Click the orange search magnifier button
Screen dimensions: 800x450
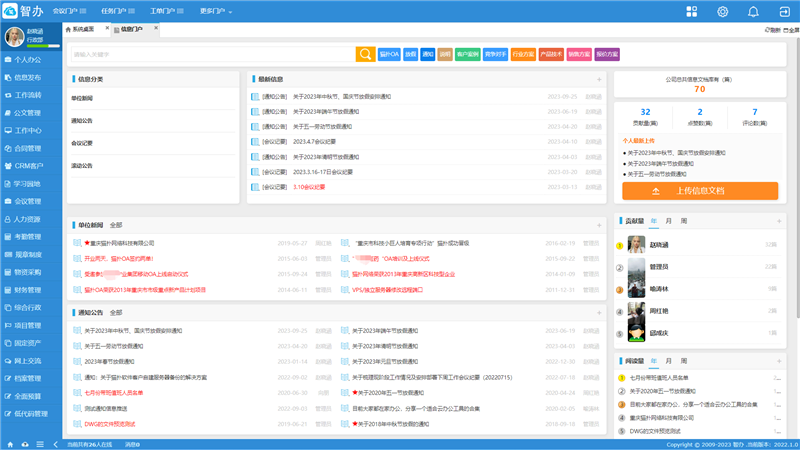(x=364, y=54)
